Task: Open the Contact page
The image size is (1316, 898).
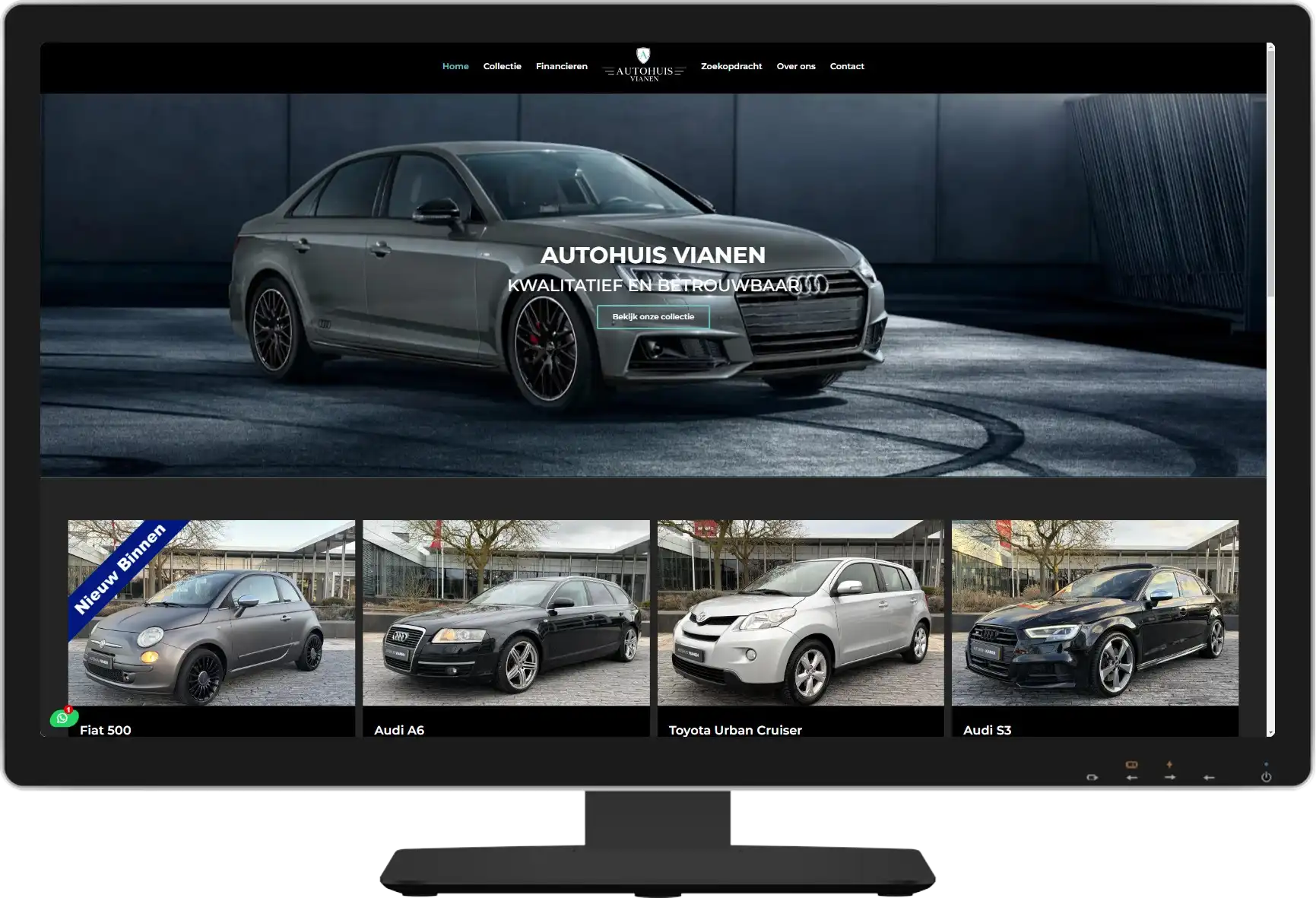Action: tap(847, 66)
